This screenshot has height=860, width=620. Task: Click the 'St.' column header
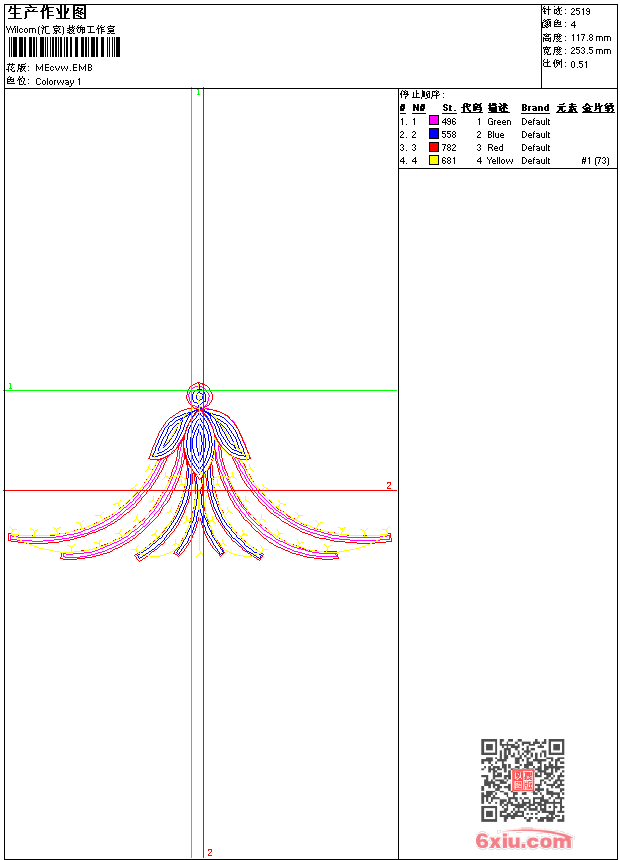449,108
